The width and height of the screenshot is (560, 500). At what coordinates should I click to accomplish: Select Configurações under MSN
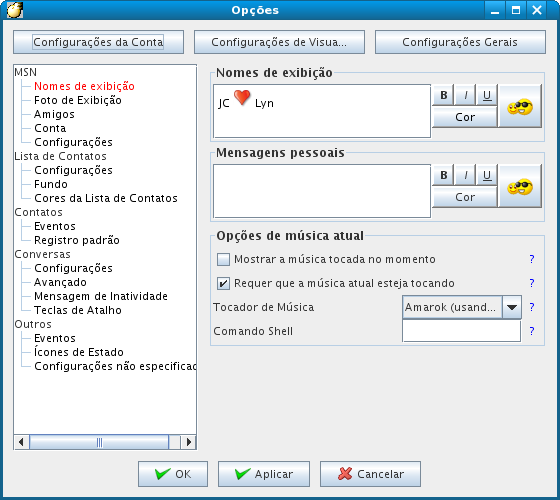click(73, 142)
